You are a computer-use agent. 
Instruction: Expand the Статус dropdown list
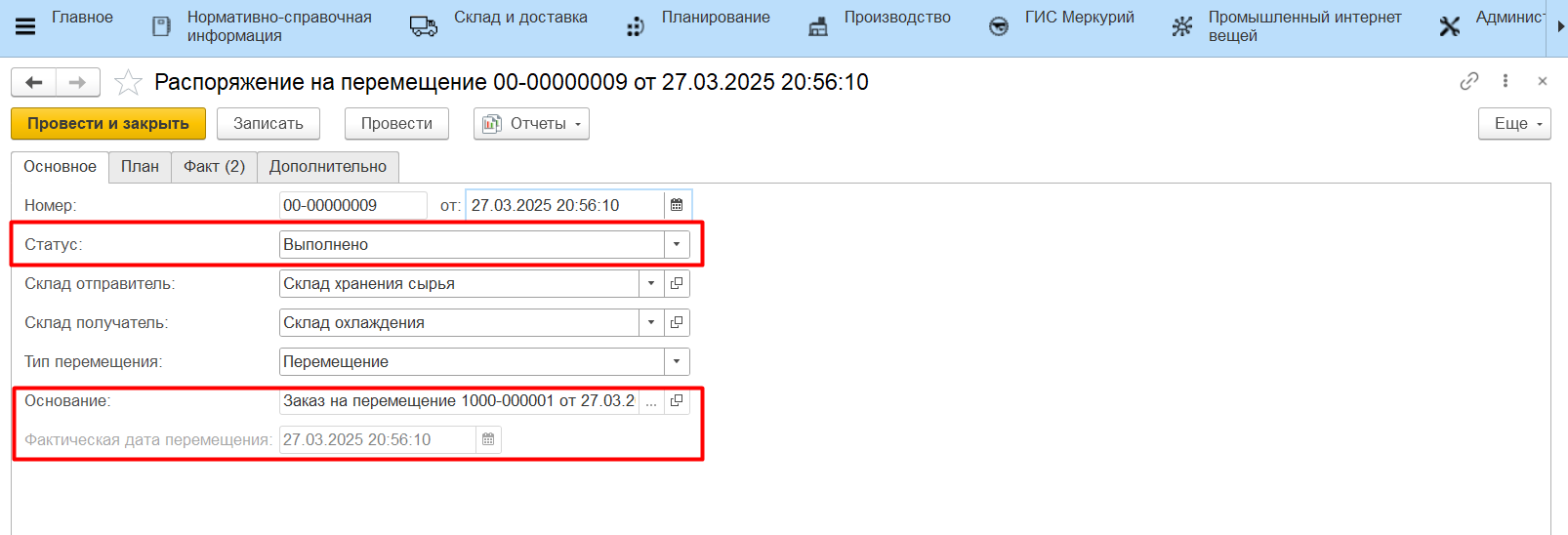(x=677, y=244)
